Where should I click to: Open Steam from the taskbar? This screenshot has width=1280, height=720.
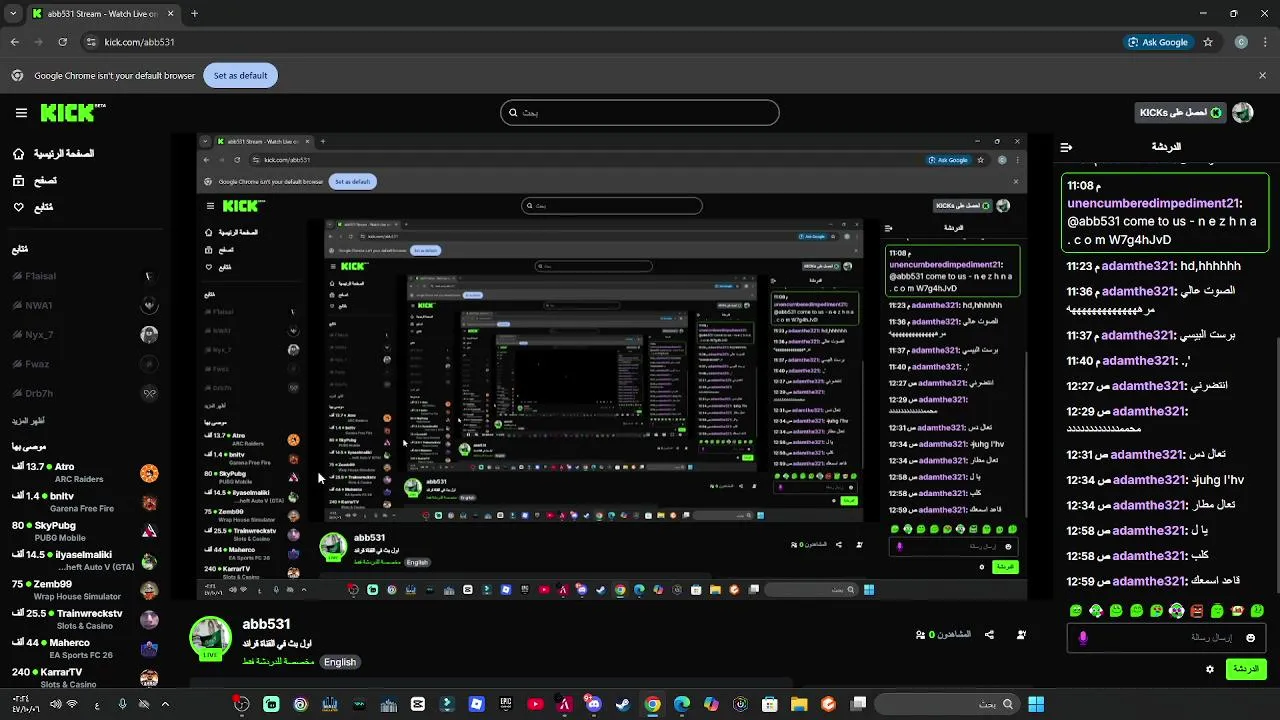point(623,704)
